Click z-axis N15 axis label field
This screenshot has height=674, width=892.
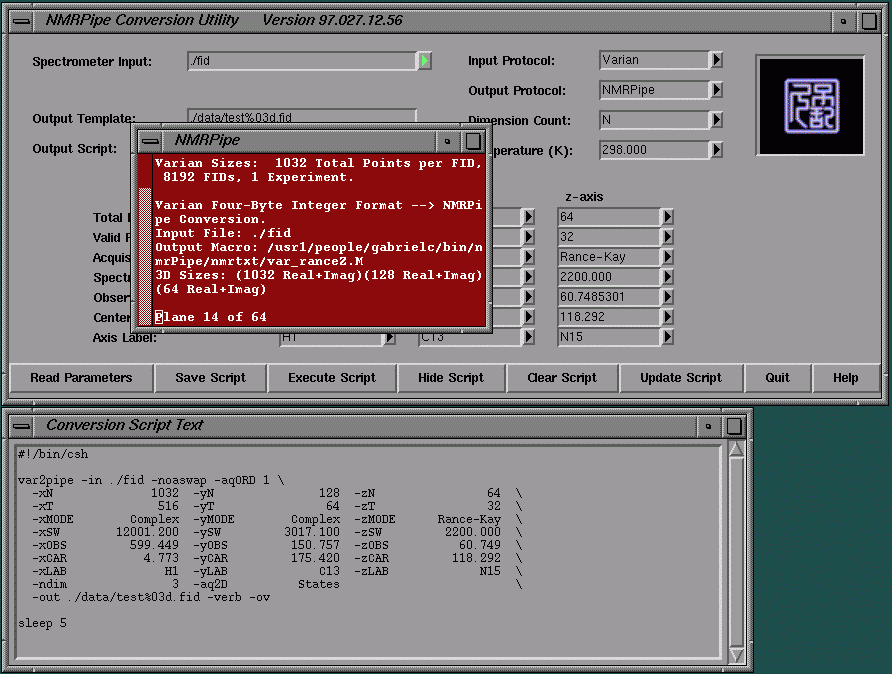(x=609, y=337)
